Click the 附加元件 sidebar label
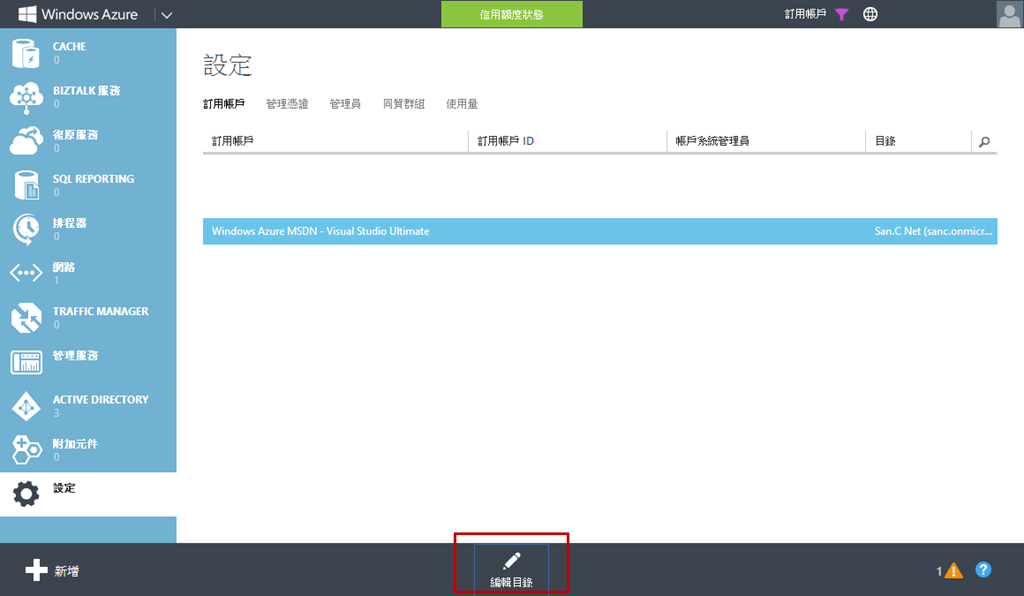Viewport: 1024px width, 596px height. point(75,444)
